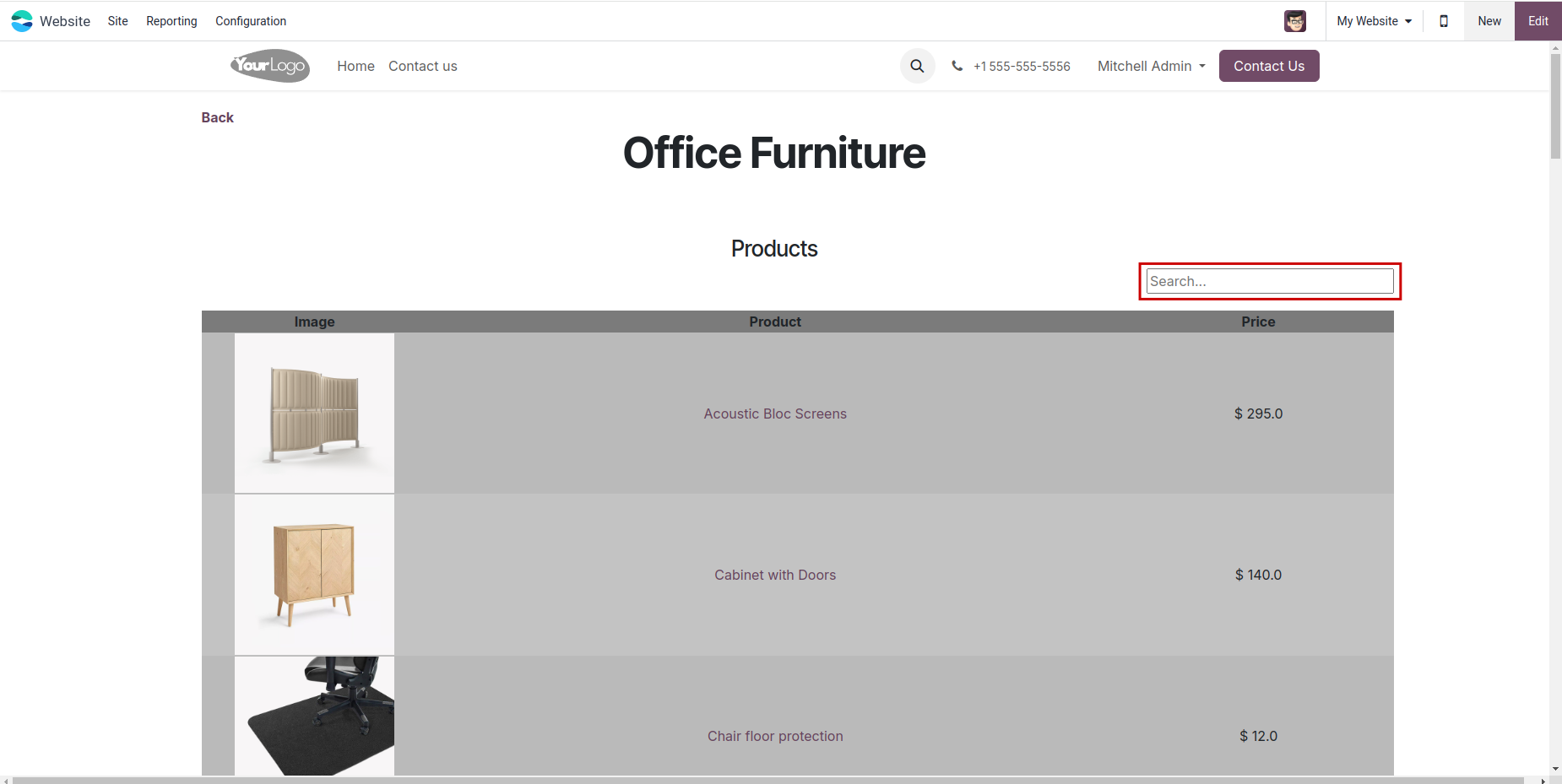Click the Odoo Website app logo icon
1562x784 pixels.
tap(22, 21)
